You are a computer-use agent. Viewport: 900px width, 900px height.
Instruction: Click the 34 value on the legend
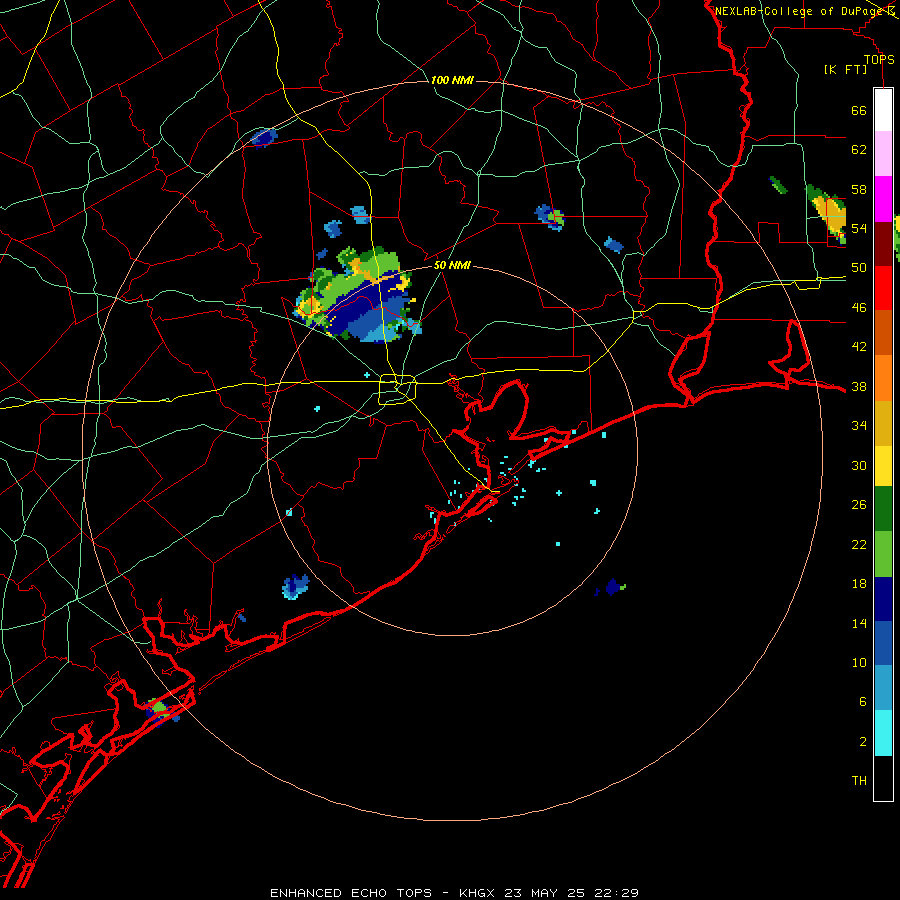coord(859,426)
